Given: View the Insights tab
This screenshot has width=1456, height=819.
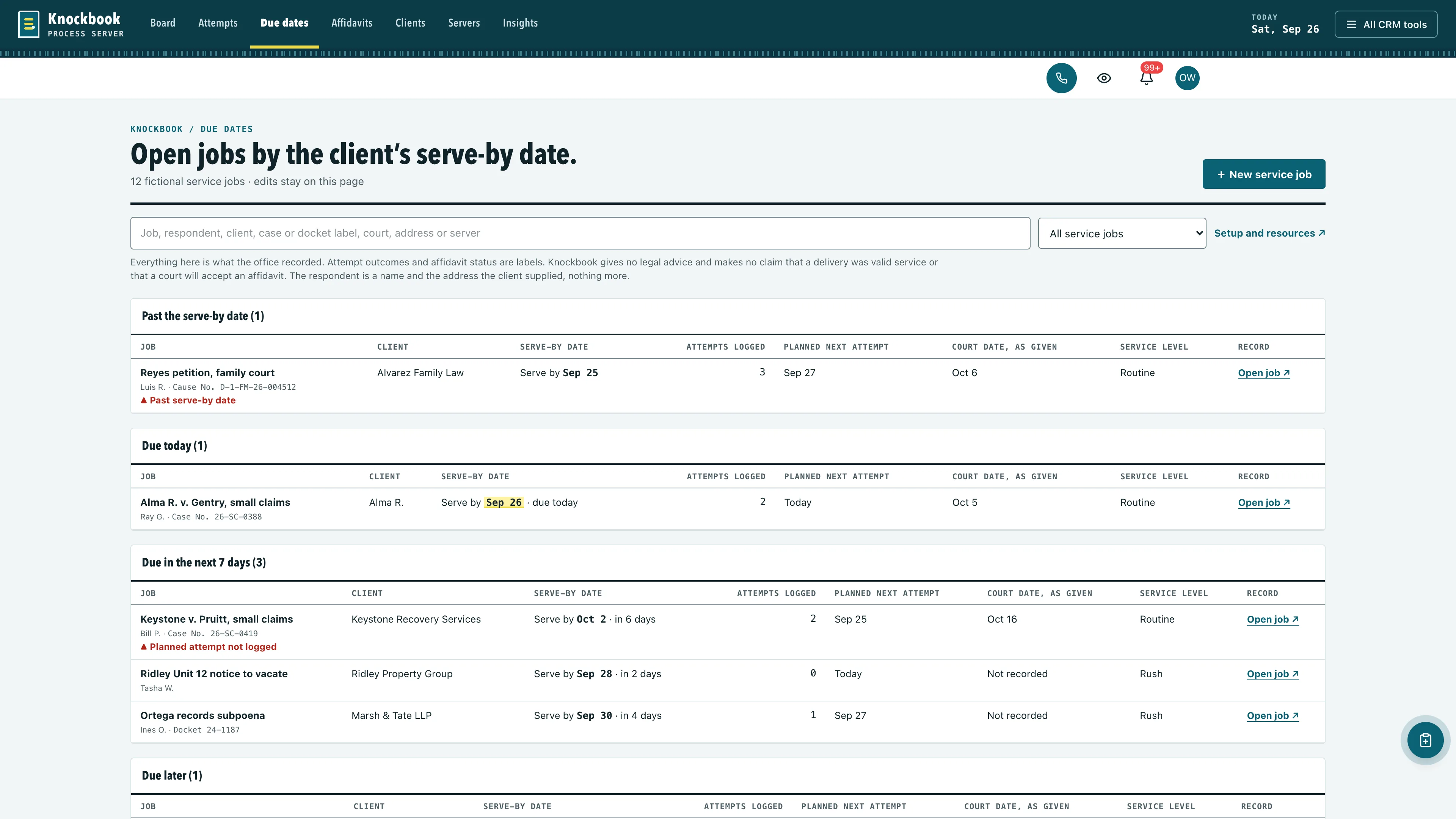Looking at the screenshot, I should tap(520, 23).
